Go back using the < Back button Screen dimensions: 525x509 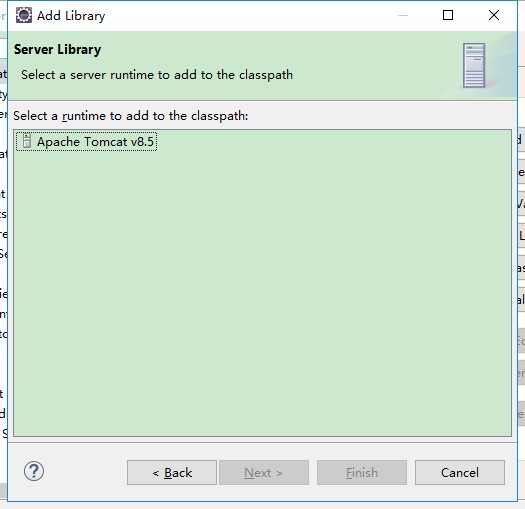(x=172, y=472)
